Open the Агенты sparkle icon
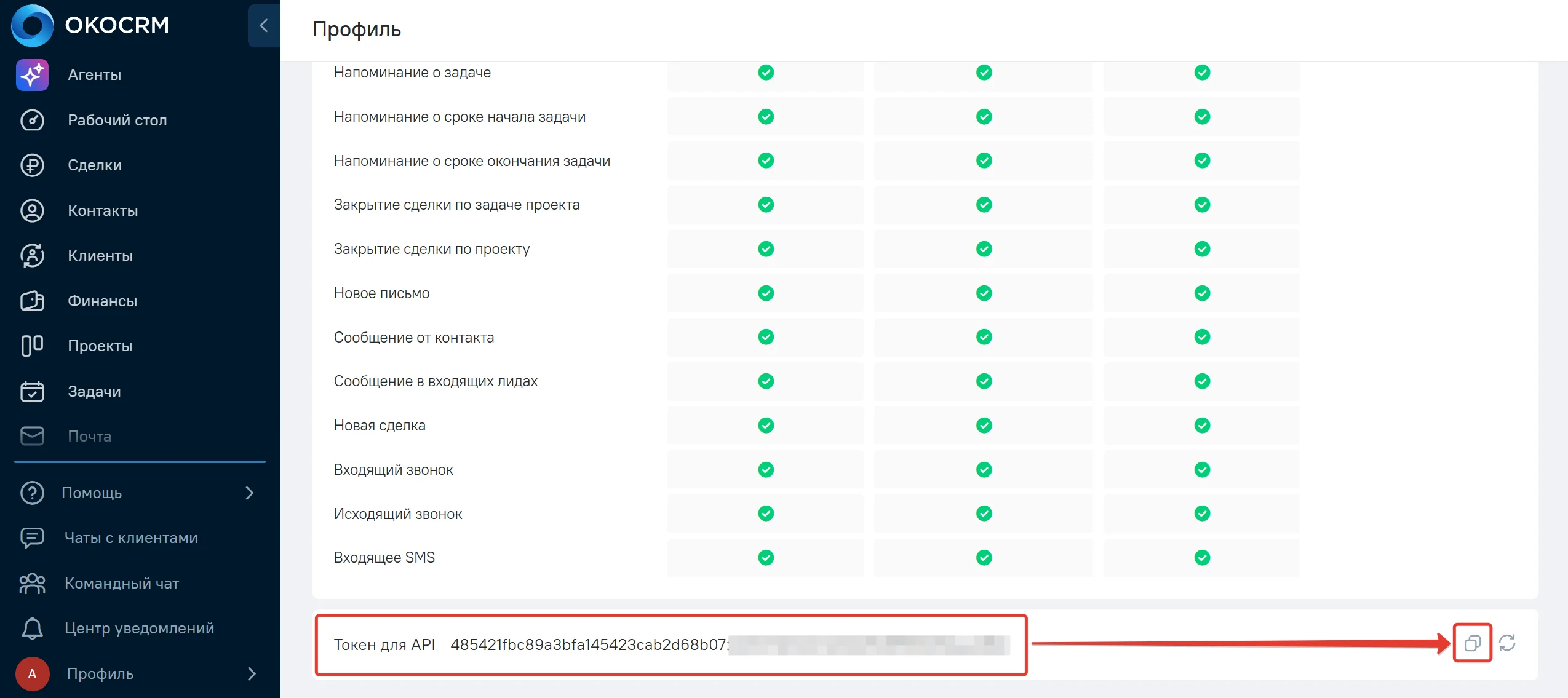Screen dimensions: 1568x698 click(x=32, y=75)
